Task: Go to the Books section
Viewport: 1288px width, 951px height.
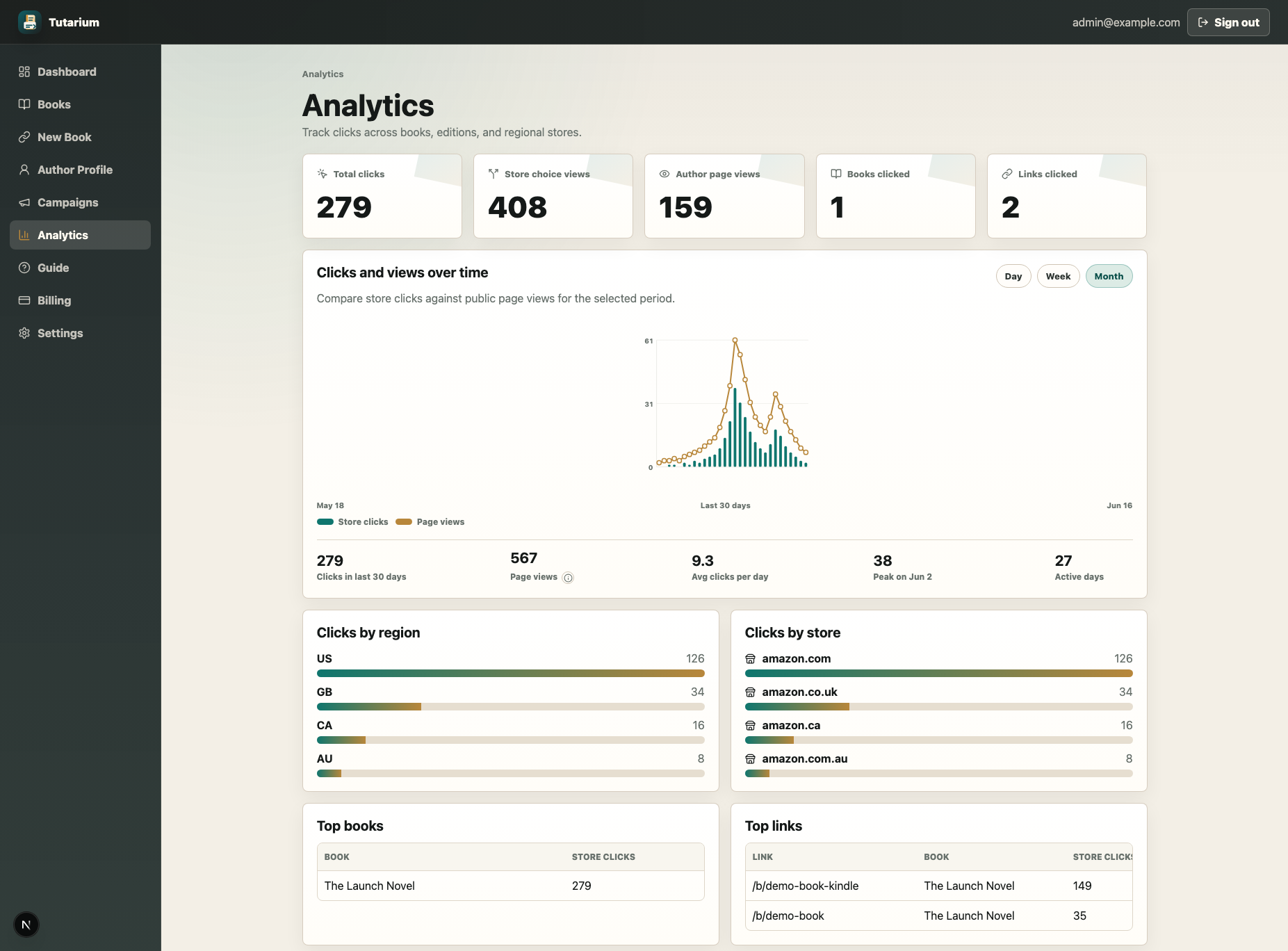Action: (80, 104)
